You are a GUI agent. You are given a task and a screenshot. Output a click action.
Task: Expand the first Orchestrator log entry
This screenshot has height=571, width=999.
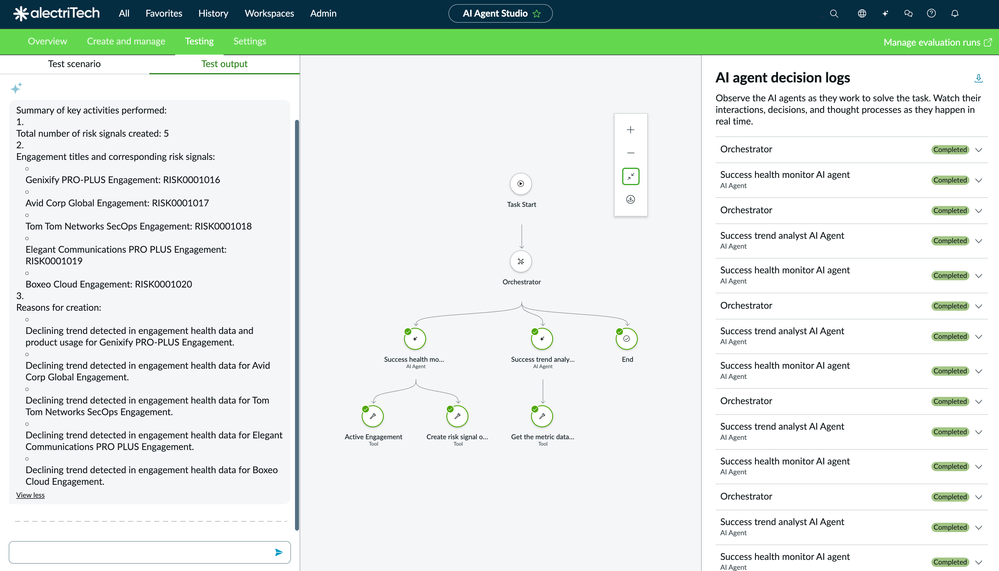pyautogui.click(x=979, y=150)
